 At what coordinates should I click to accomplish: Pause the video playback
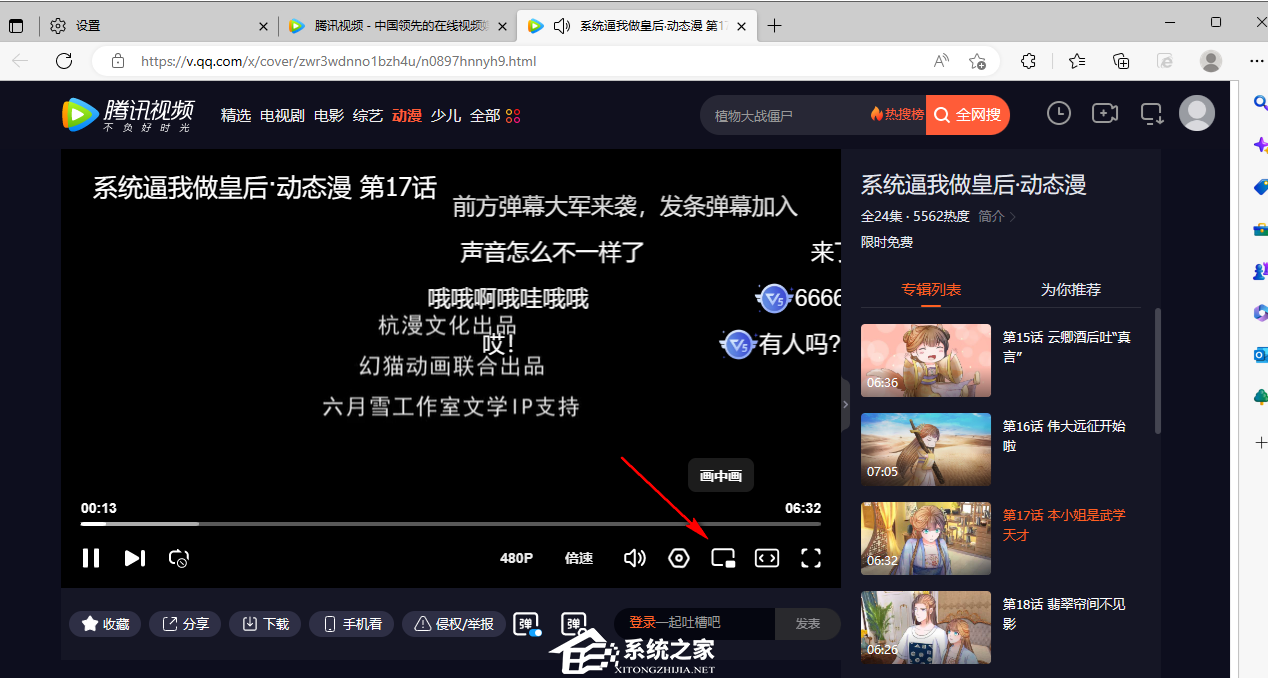point(91,558)
